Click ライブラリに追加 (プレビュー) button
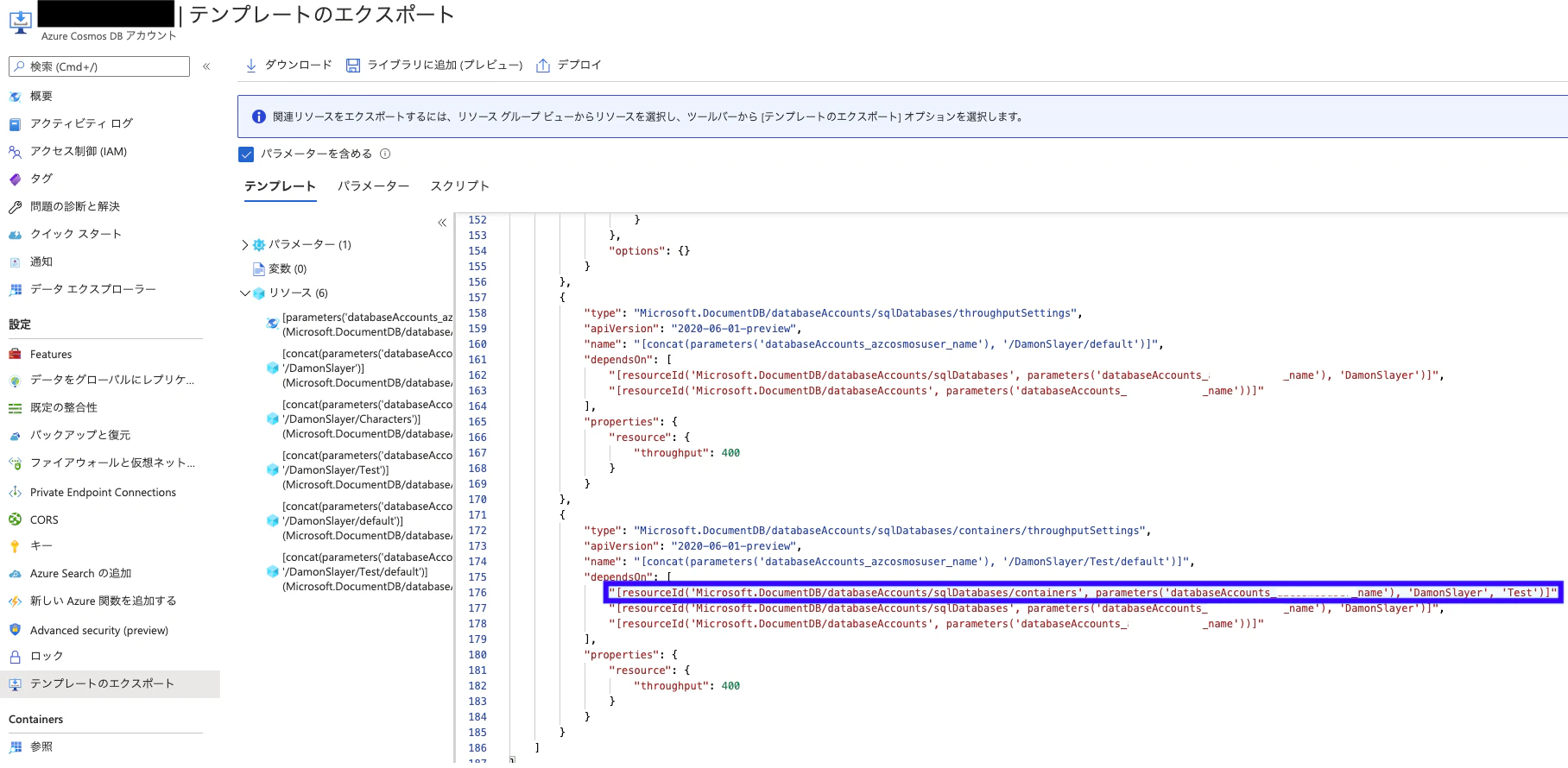This screenshot has width=1568, height=768. 434,66
